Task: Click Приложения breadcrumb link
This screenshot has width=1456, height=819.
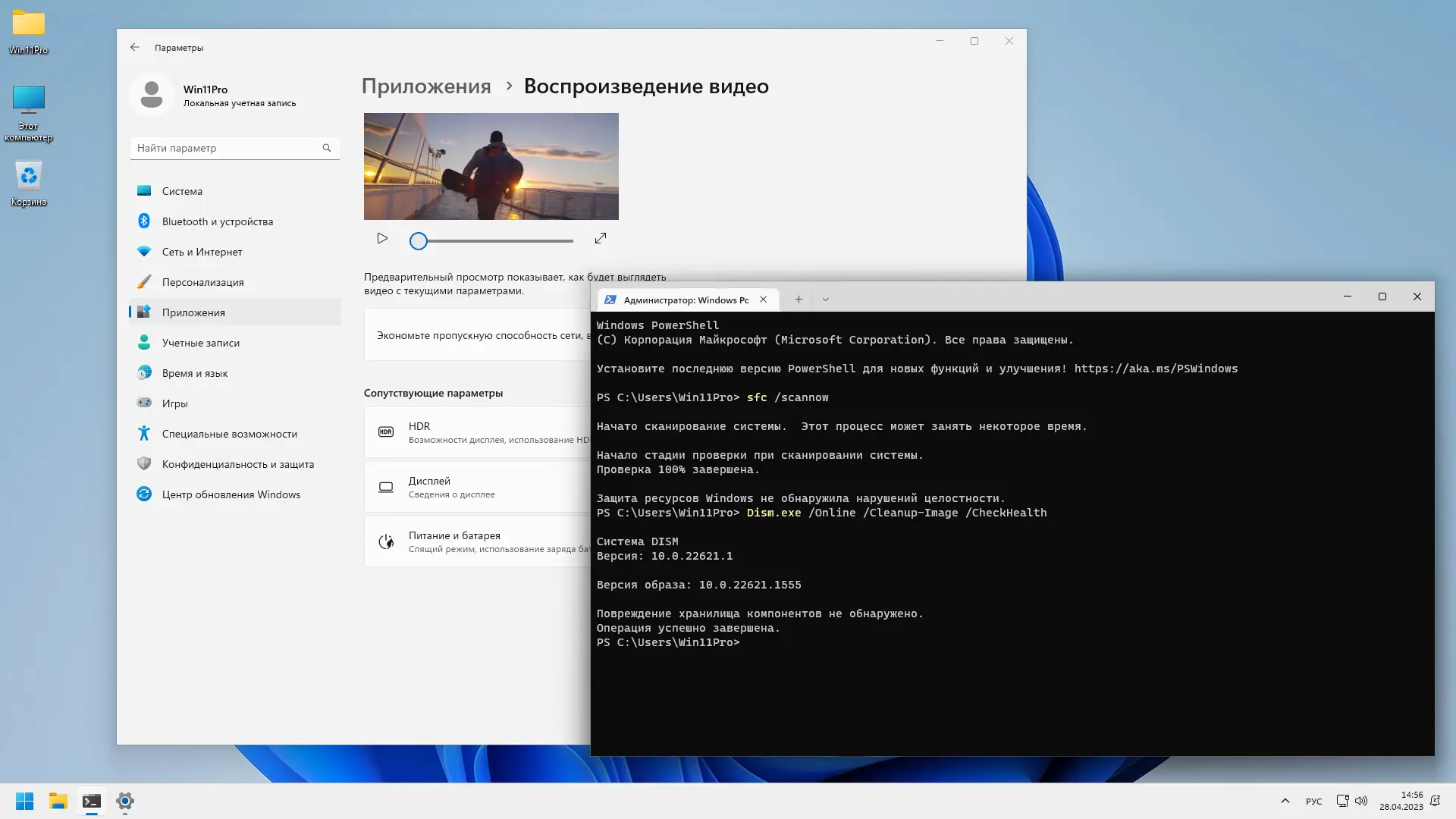Action: (x=426, y=86)
